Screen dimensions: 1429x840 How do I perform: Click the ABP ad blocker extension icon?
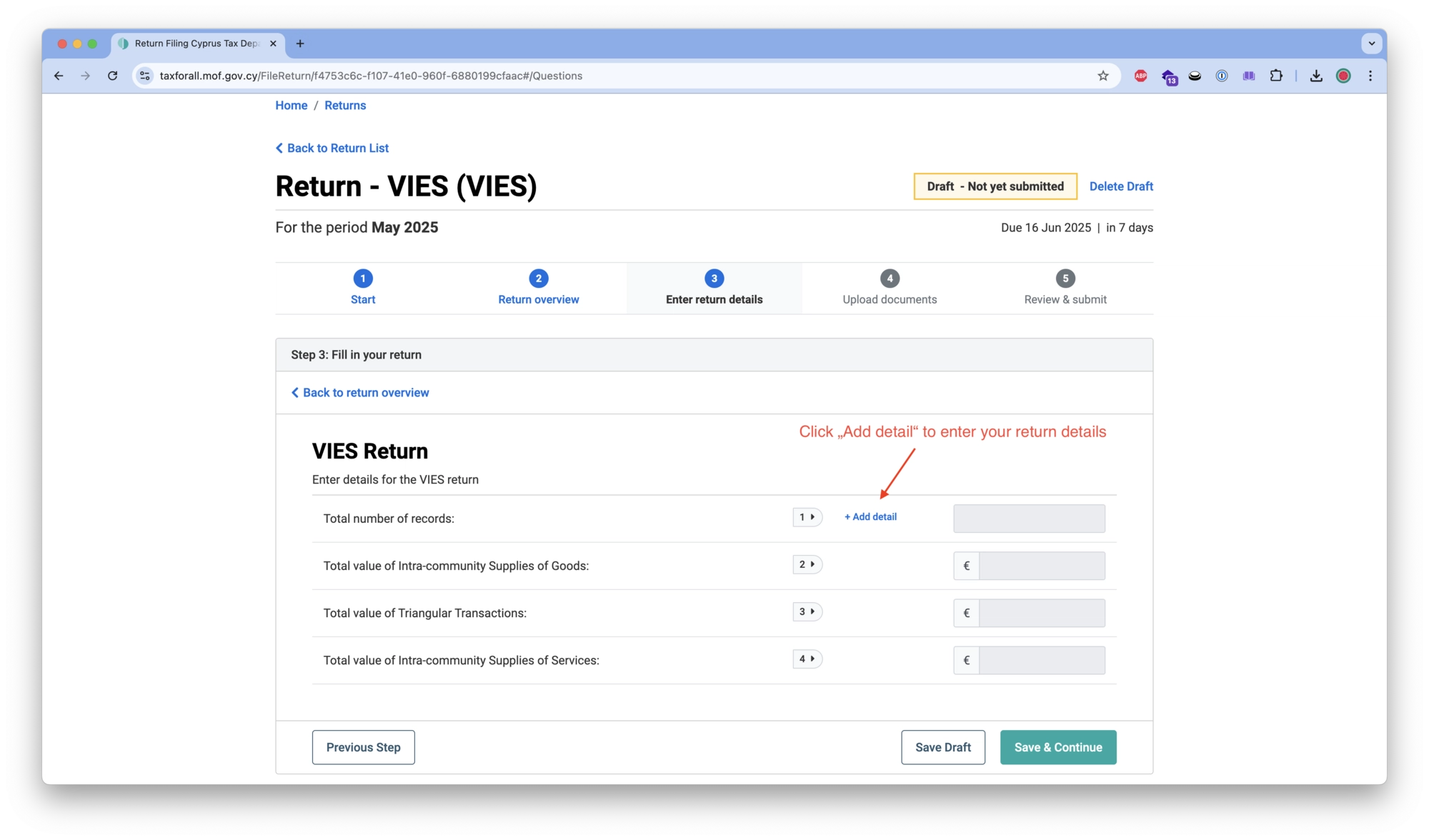tap(1140, 75)
